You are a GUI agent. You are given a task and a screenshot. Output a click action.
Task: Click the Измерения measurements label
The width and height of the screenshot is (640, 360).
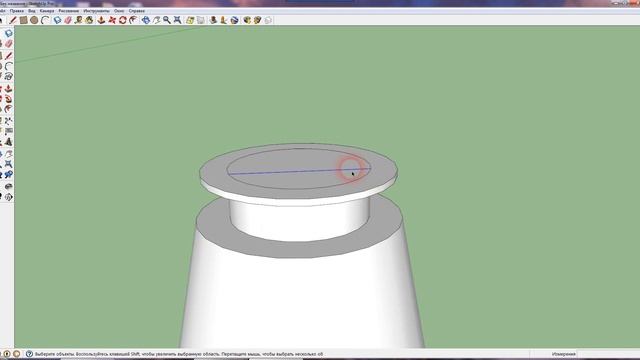pos(564,354)
